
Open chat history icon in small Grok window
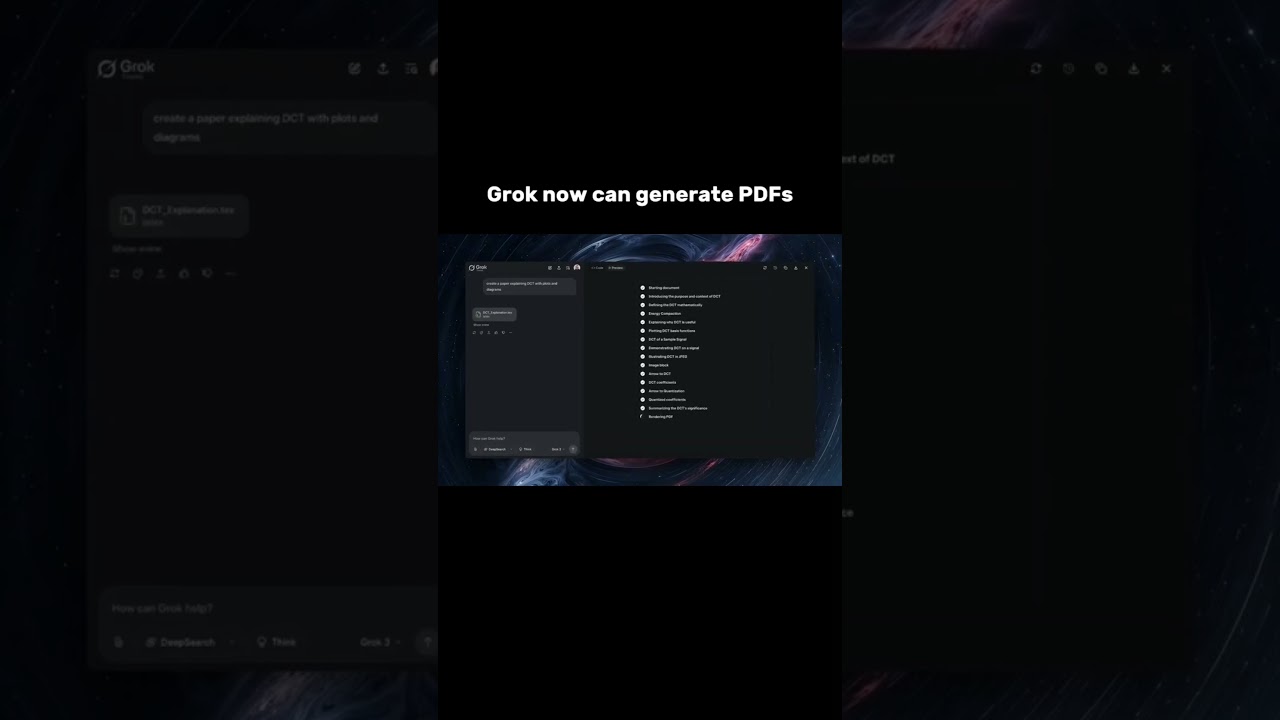pyautogui.click(x=568, y=268)
